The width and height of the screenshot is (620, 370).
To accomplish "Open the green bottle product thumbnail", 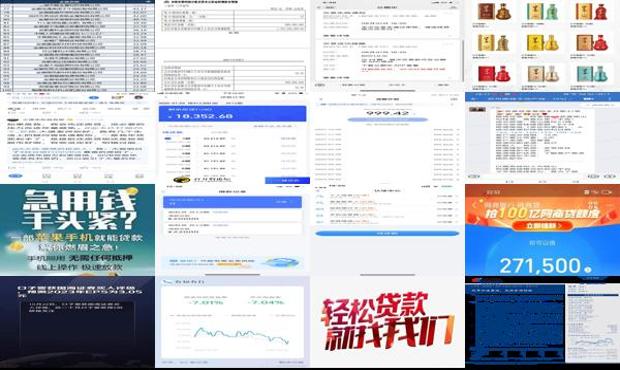I will click(x=542, y=12).
